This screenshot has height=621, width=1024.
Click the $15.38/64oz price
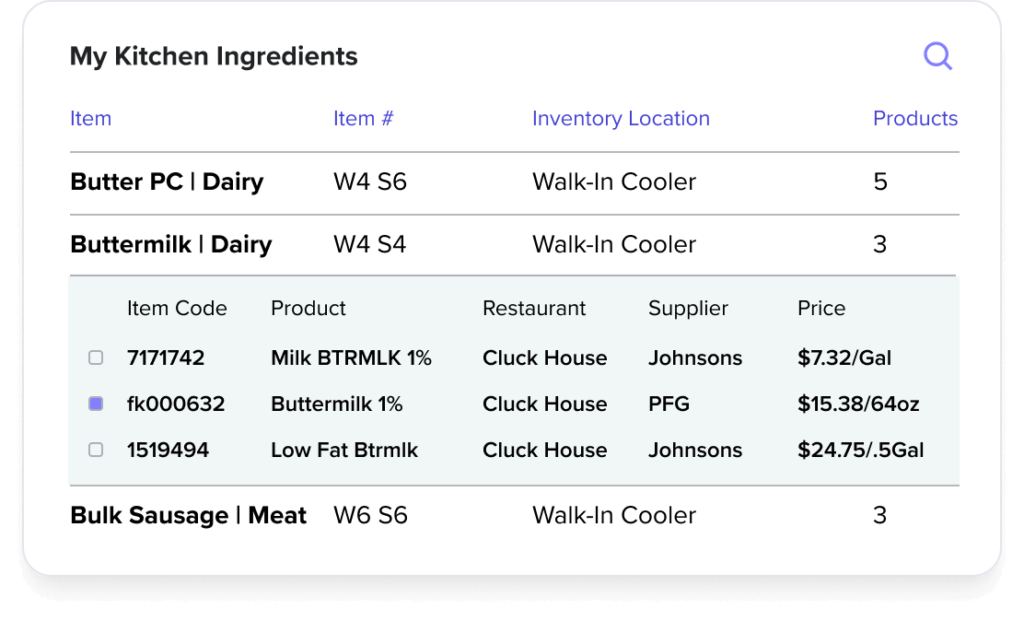tap(858, 404)
